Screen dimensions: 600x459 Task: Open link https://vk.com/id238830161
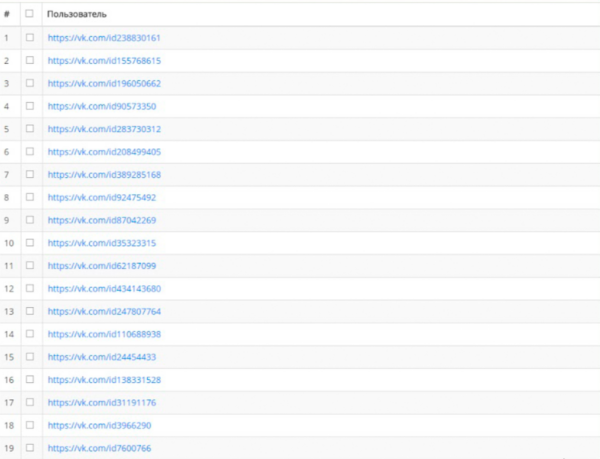(x=104, y=38)
